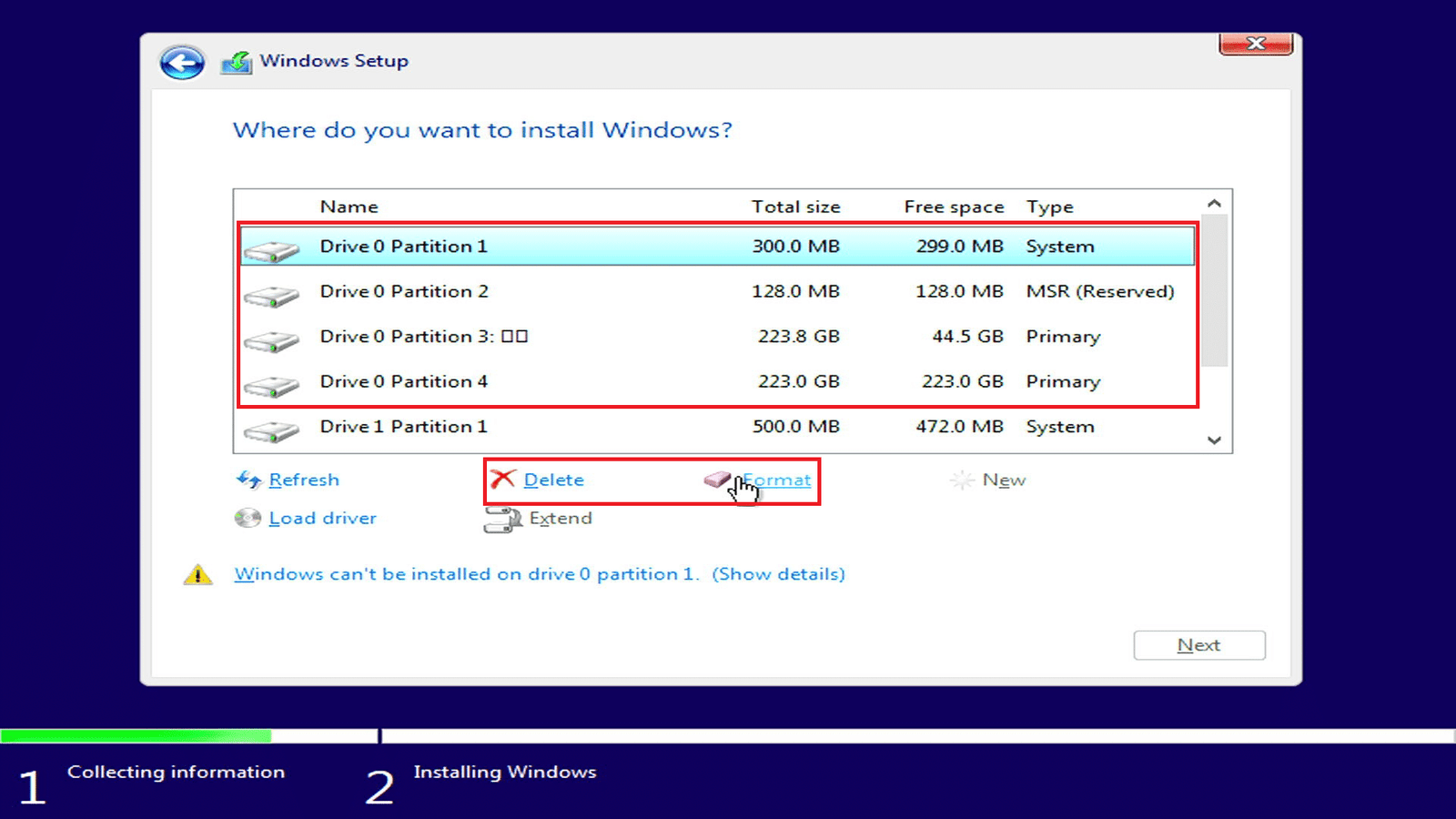
Task: Click the partition list scrollbar thumb
Action: 1214,290
